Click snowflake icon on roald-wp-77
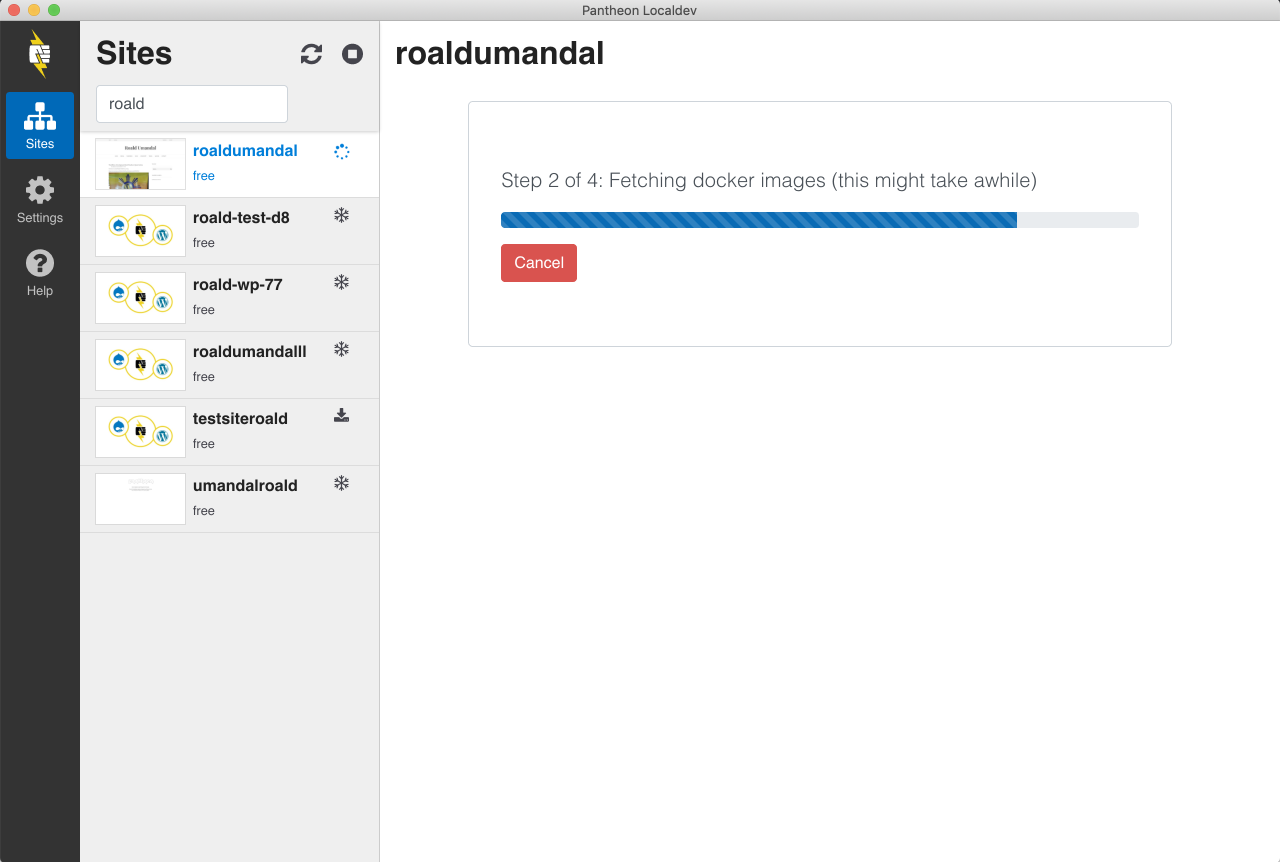This screenshot has width=1280, height=862. [341, 282]
